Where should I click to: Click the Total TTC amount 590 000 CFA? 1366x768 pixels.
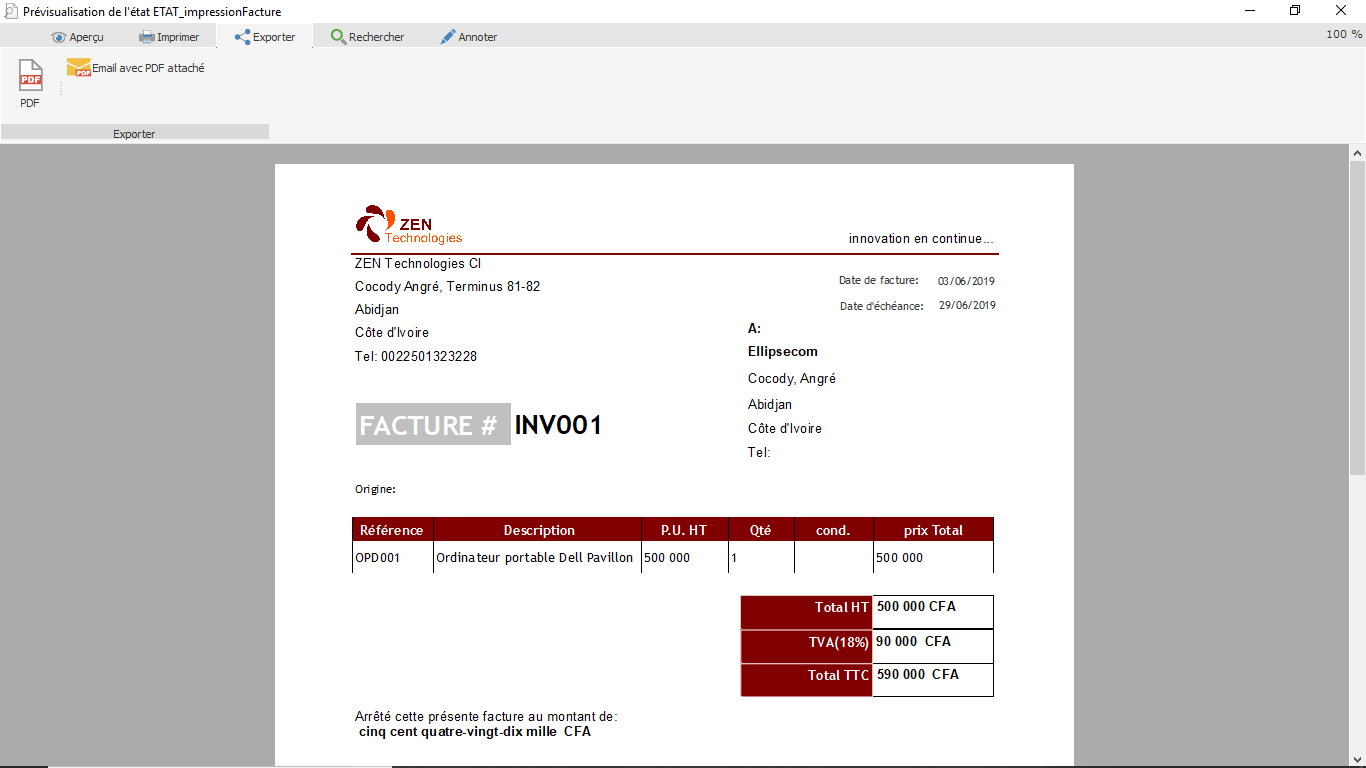click(918, 675)
